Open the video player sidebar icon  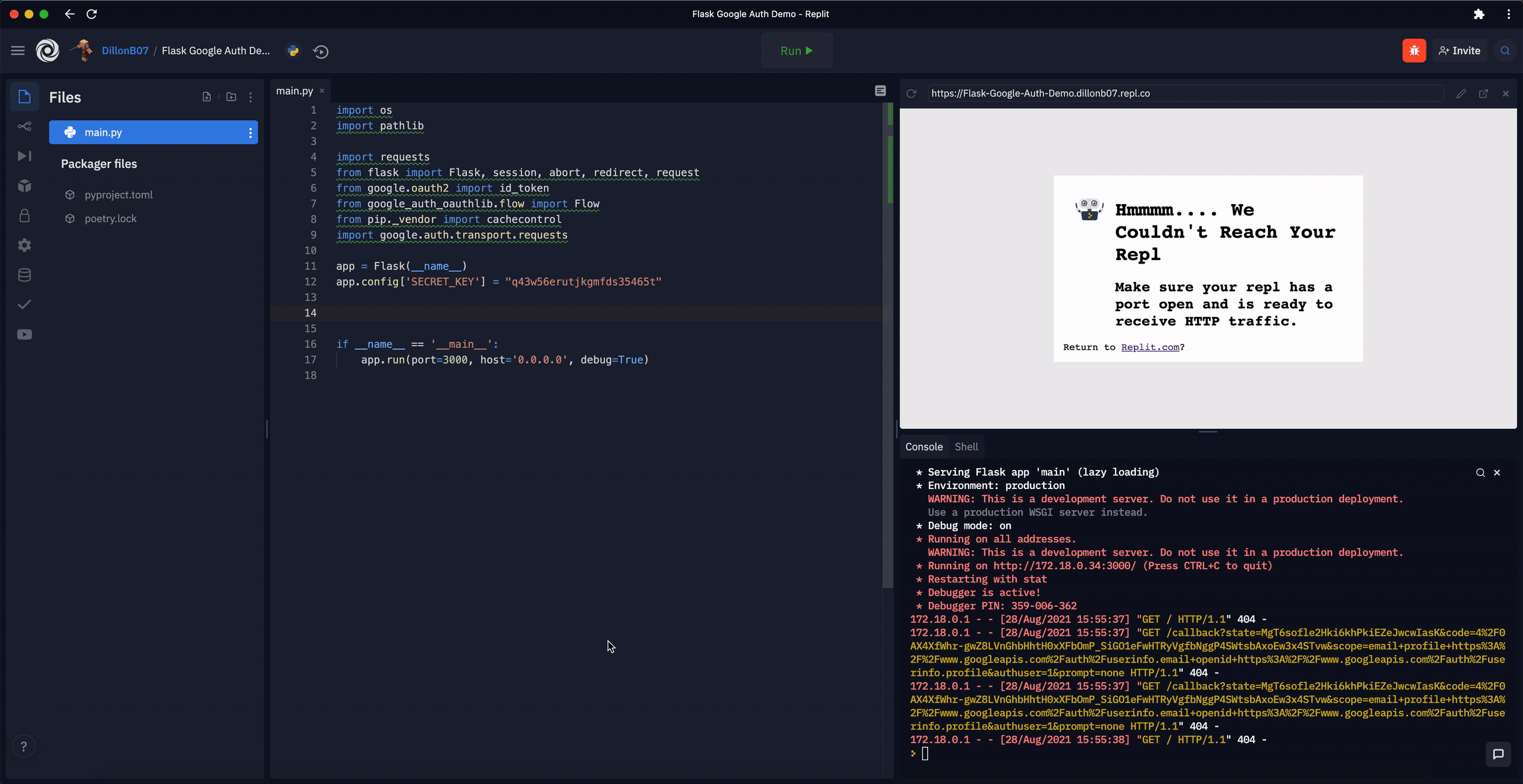(24, 334)
